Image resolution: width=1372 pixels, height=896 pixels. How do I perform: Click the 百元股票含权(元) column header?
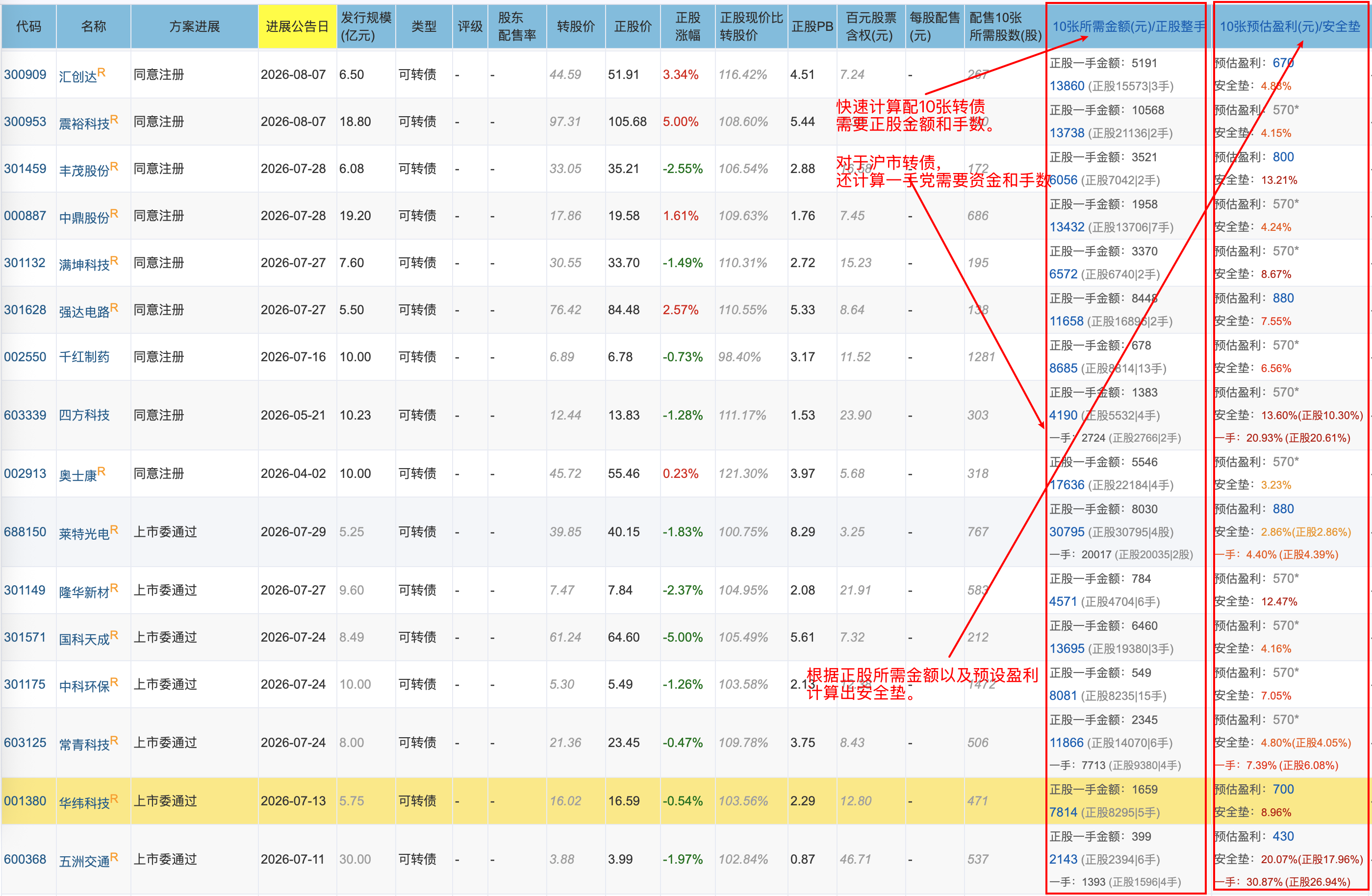871,26
